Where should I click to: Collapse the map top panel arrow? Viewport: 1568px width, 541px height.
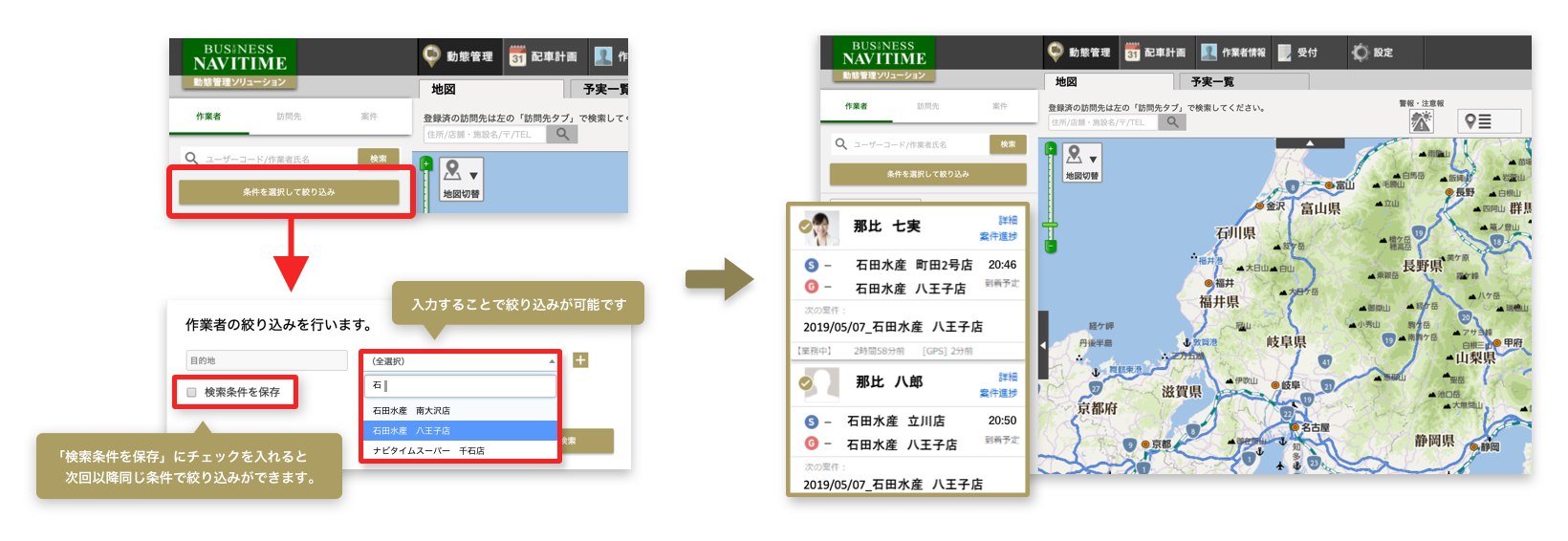click(1310, 142)
